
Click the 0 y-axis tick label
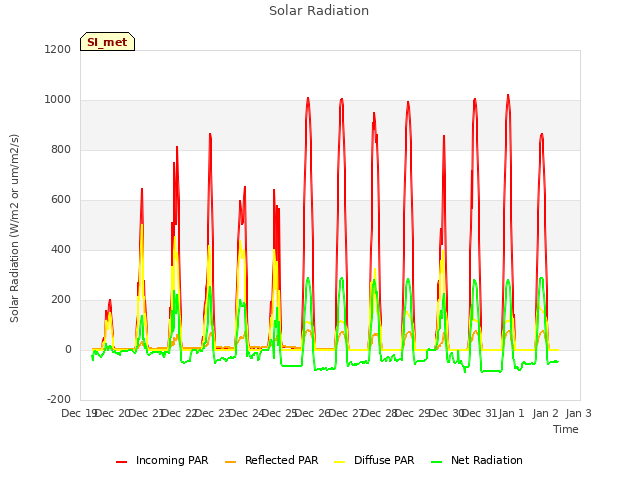[68, 349]
